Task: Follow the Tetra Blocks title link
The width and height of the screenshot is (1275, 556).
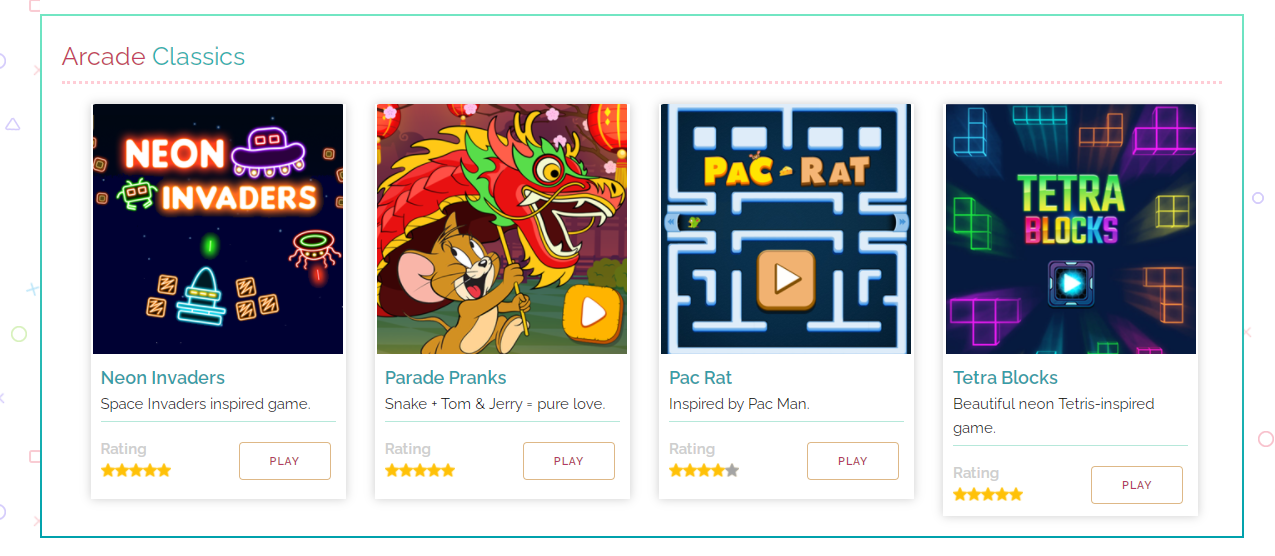Action: (1006, 378)
